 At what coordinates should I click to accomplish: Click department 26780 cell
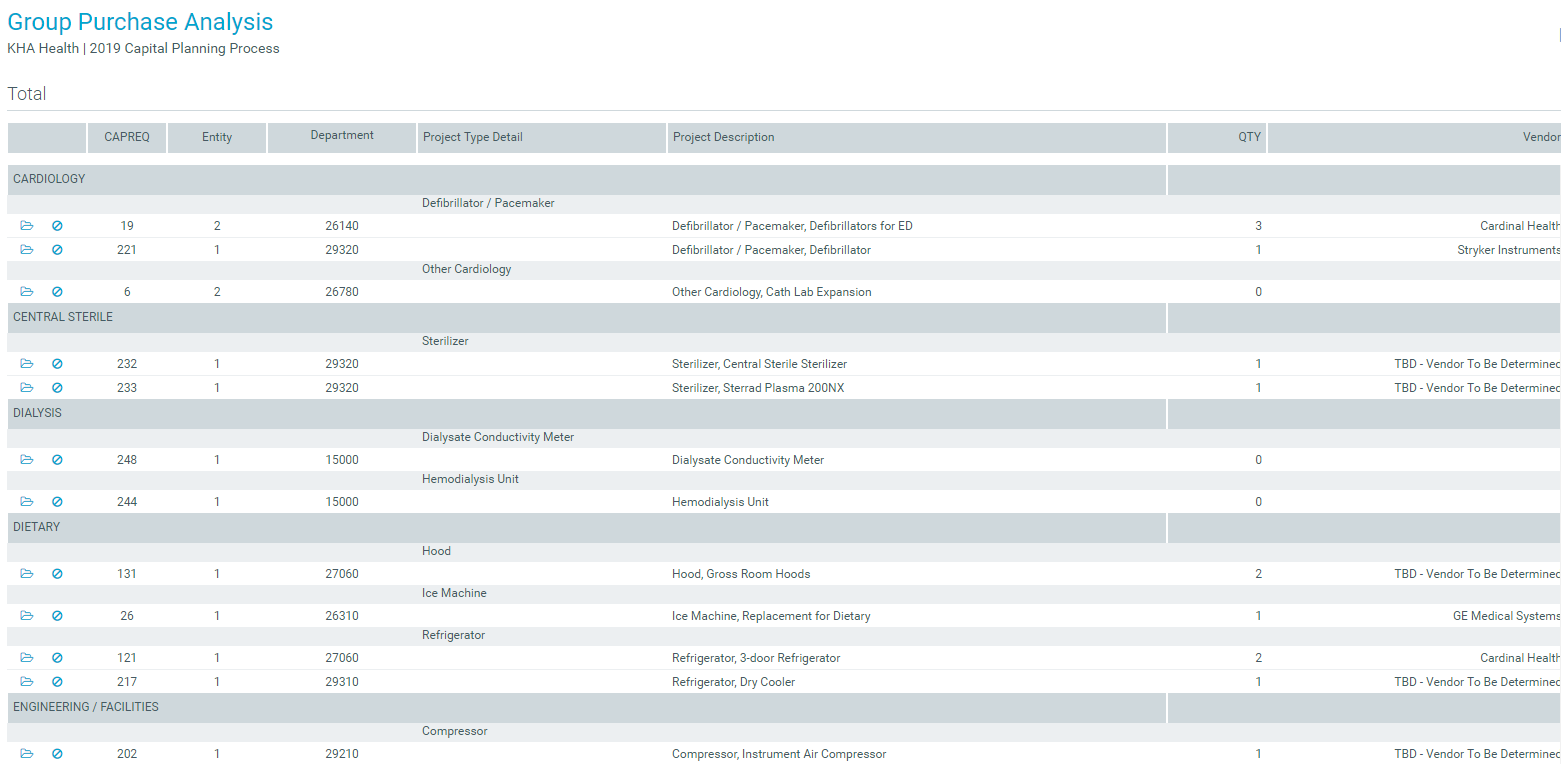[342, 292]
